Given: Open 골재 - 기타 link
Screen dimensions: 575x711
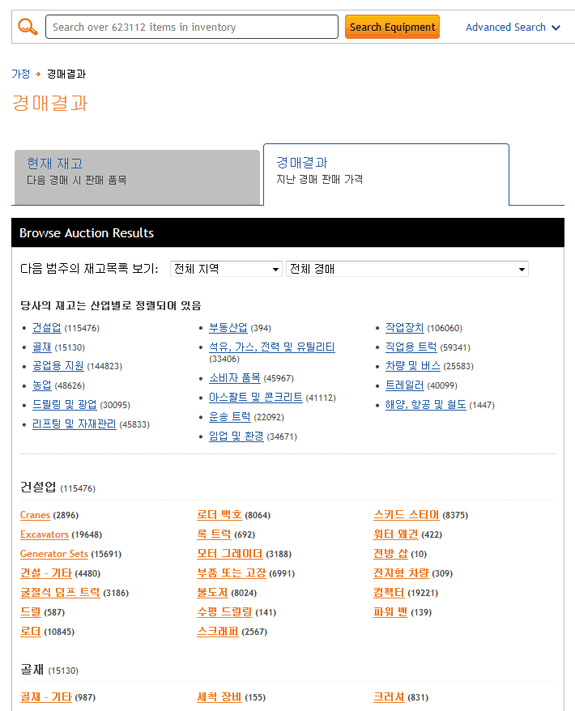Looking at the screenshot, I should click(46, 697).
